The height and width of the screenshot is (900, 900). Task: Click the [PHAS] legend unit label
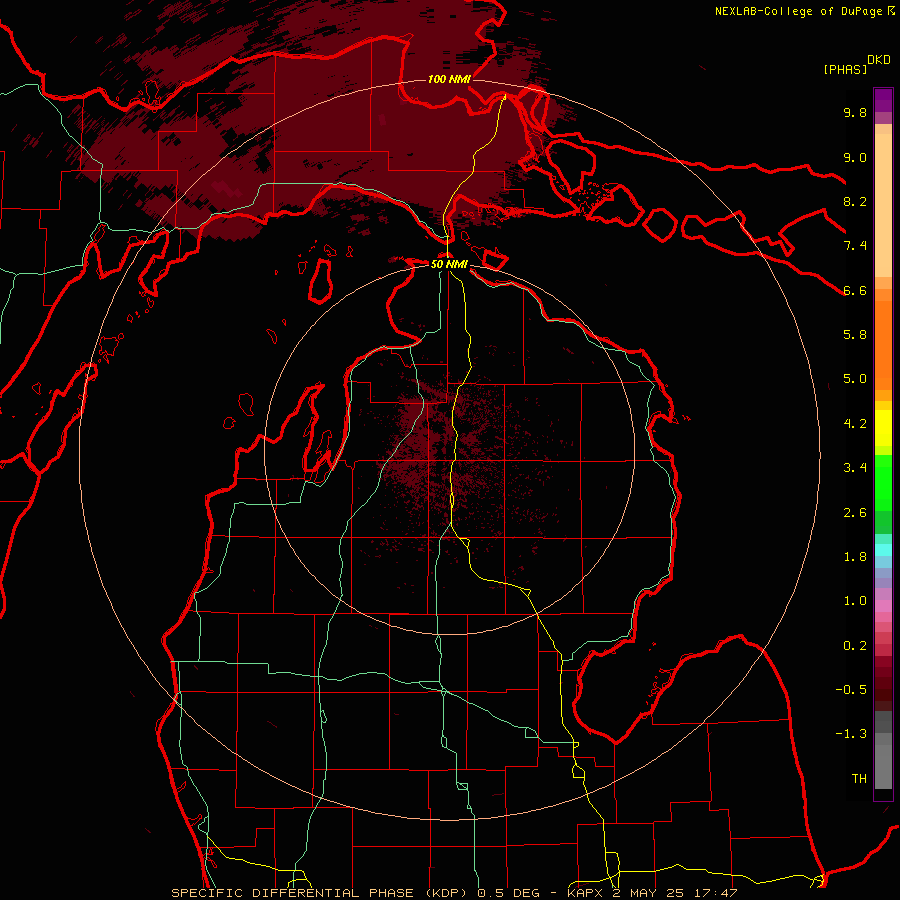pos(845,69)
